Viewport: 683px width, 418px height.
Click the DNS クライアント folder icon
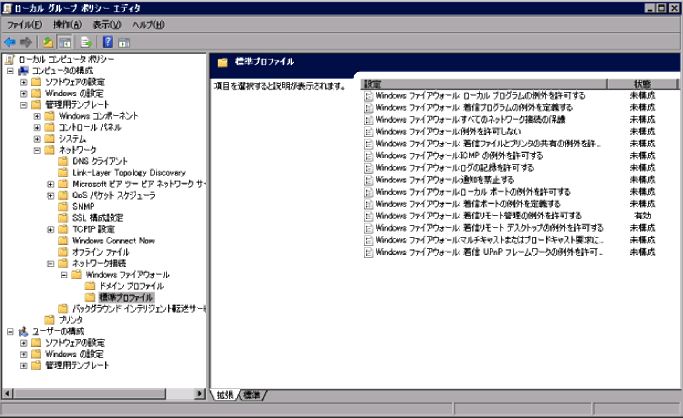tap(64, 161)
